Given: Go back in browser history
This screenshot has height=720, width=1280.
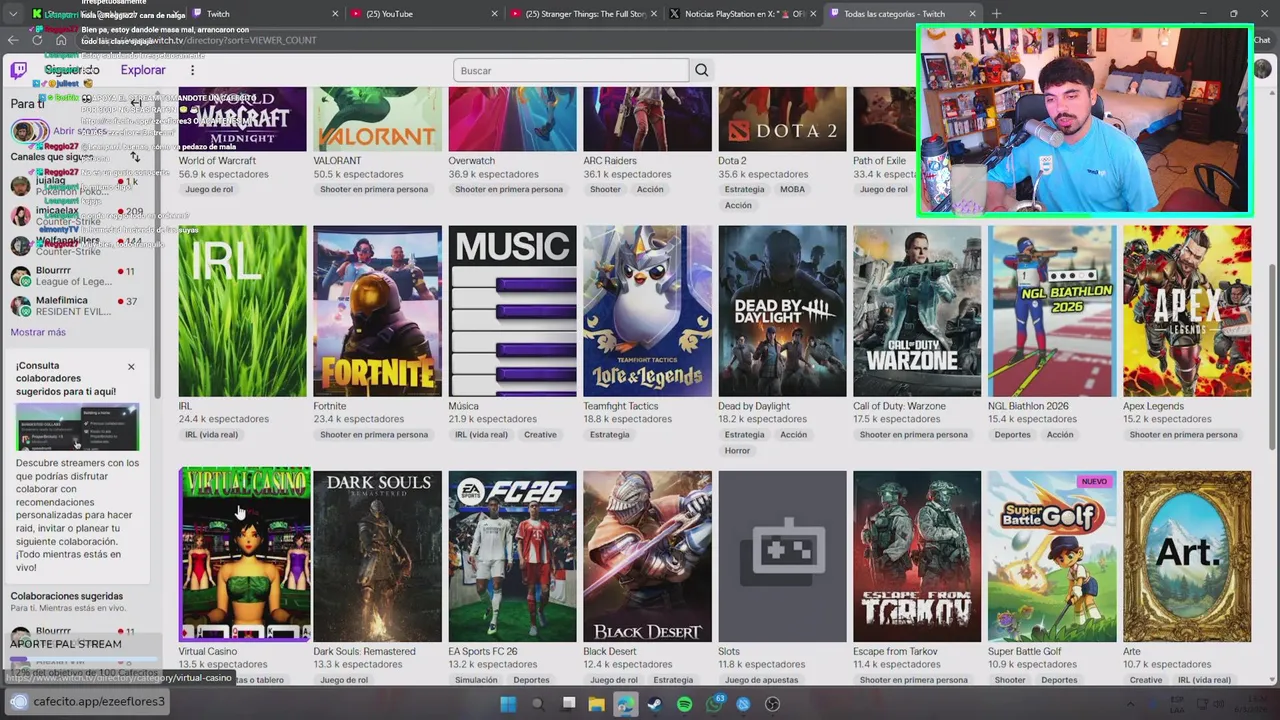Looking at the screenshot, I should 12,40.
